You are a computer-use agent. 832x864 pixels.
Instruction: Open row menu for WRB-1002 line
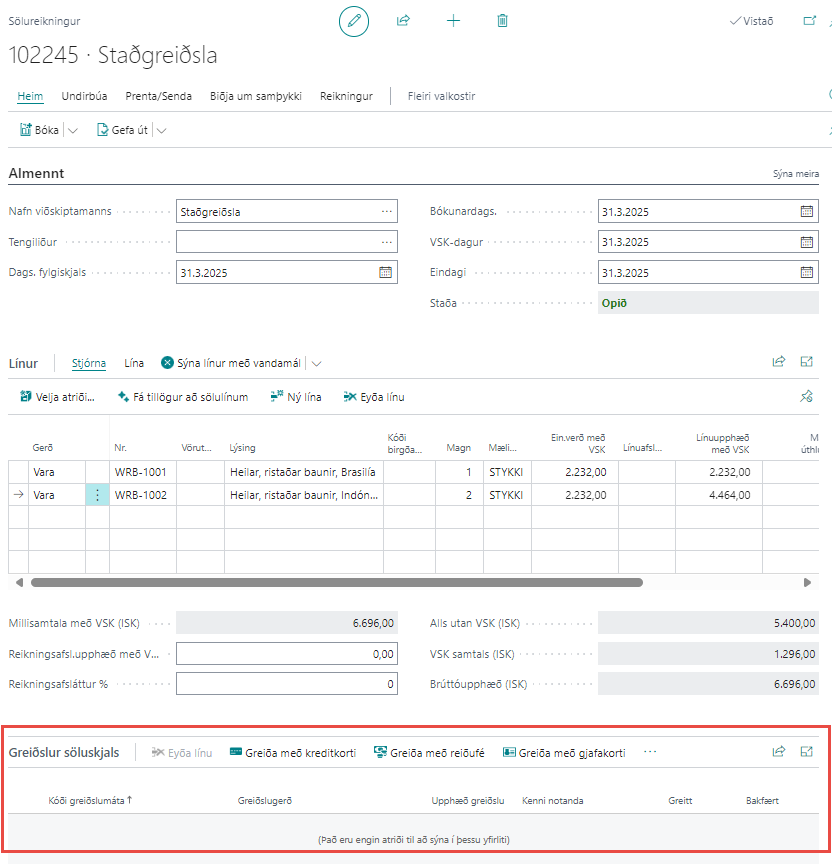97,495
